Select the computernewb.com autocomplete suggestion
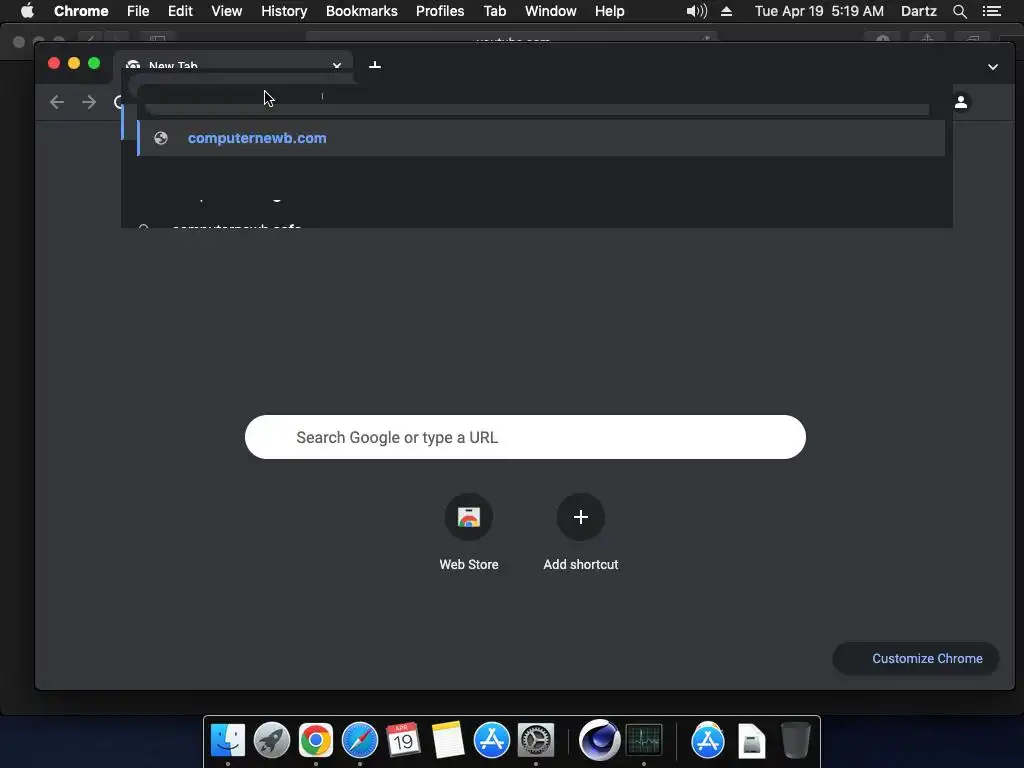 point(541,138)
